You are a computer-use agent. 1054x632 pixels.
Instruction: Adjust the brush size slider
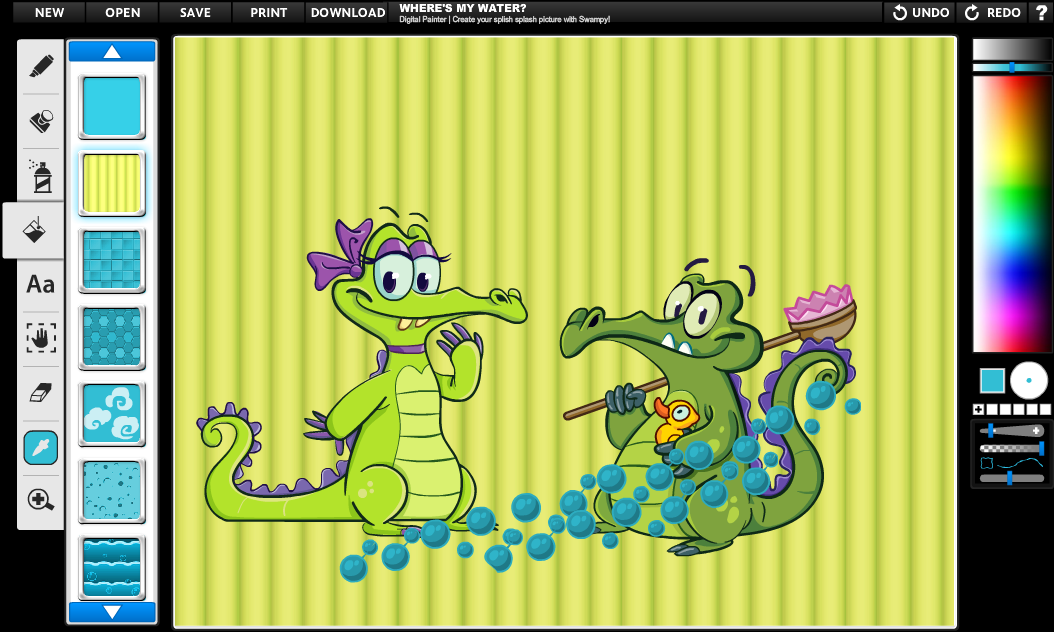pyautogui.click(x=1011, y=430)
